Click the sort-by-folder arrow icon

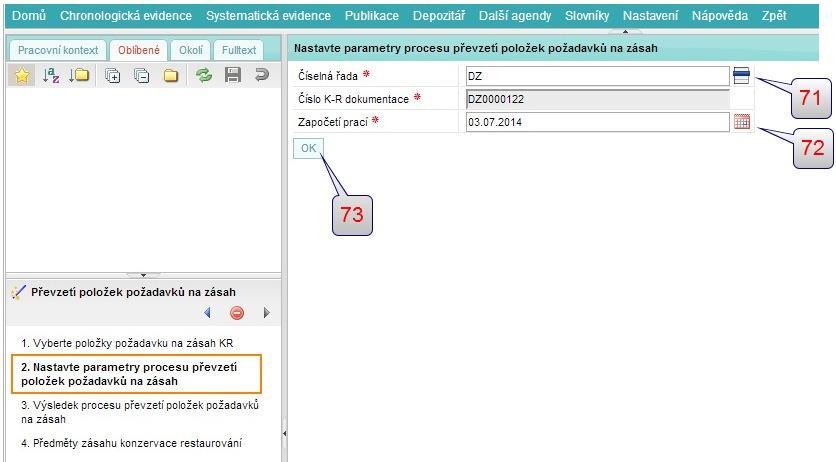pyautogui.click(x=79, y=76)
